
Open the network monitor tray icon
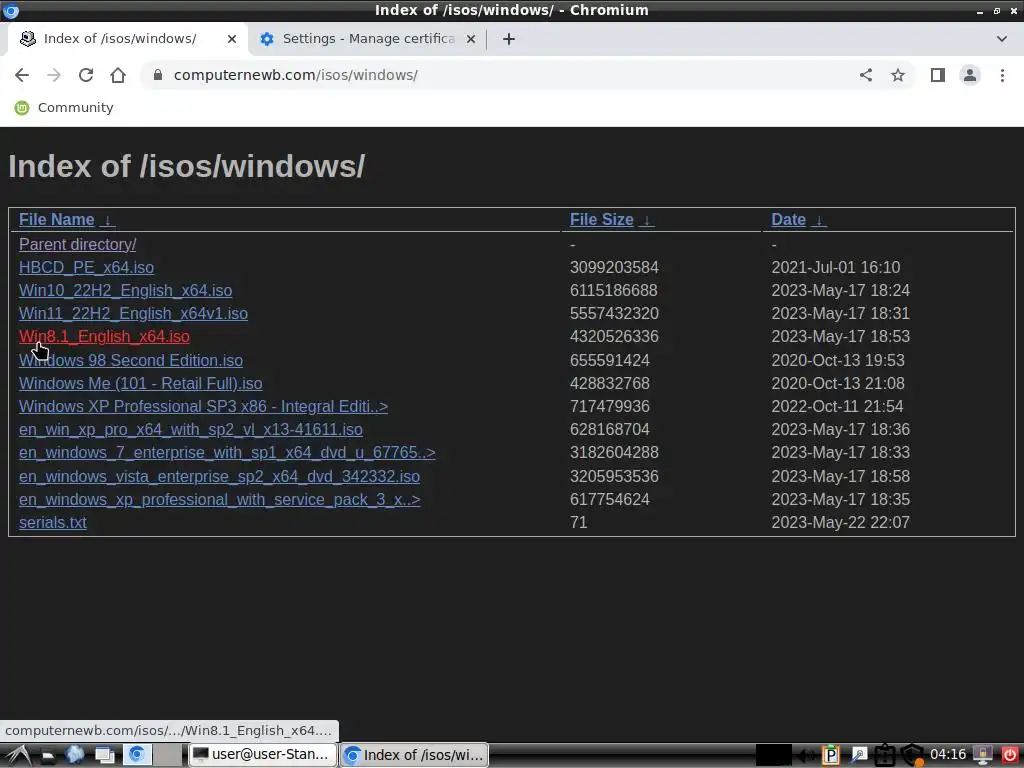[983, 756]
